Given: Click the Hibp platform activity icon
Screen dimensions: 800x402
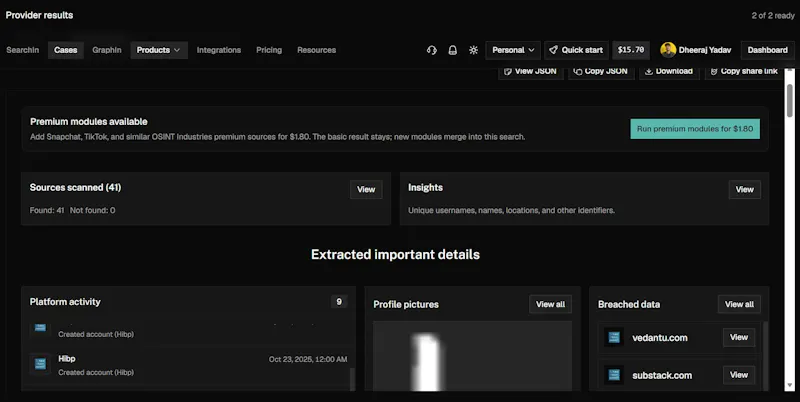Looking at the screenshot, I should pos(40,364).
